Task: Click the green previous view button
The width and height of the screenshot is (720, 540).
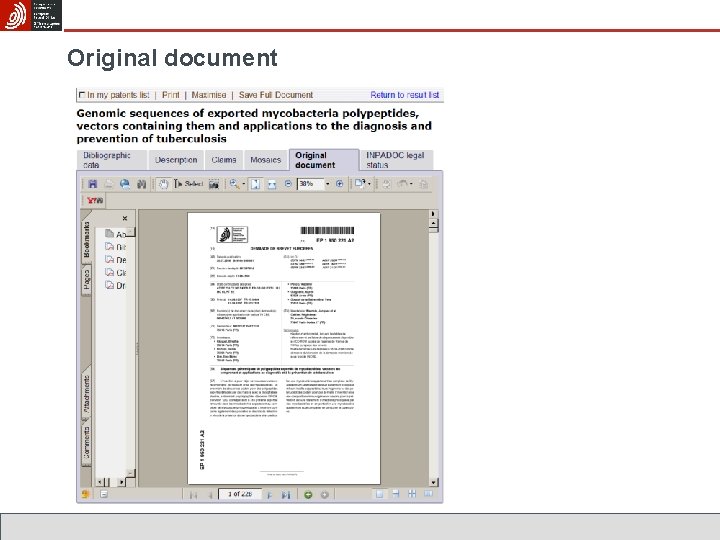Action: click(308, 495)
